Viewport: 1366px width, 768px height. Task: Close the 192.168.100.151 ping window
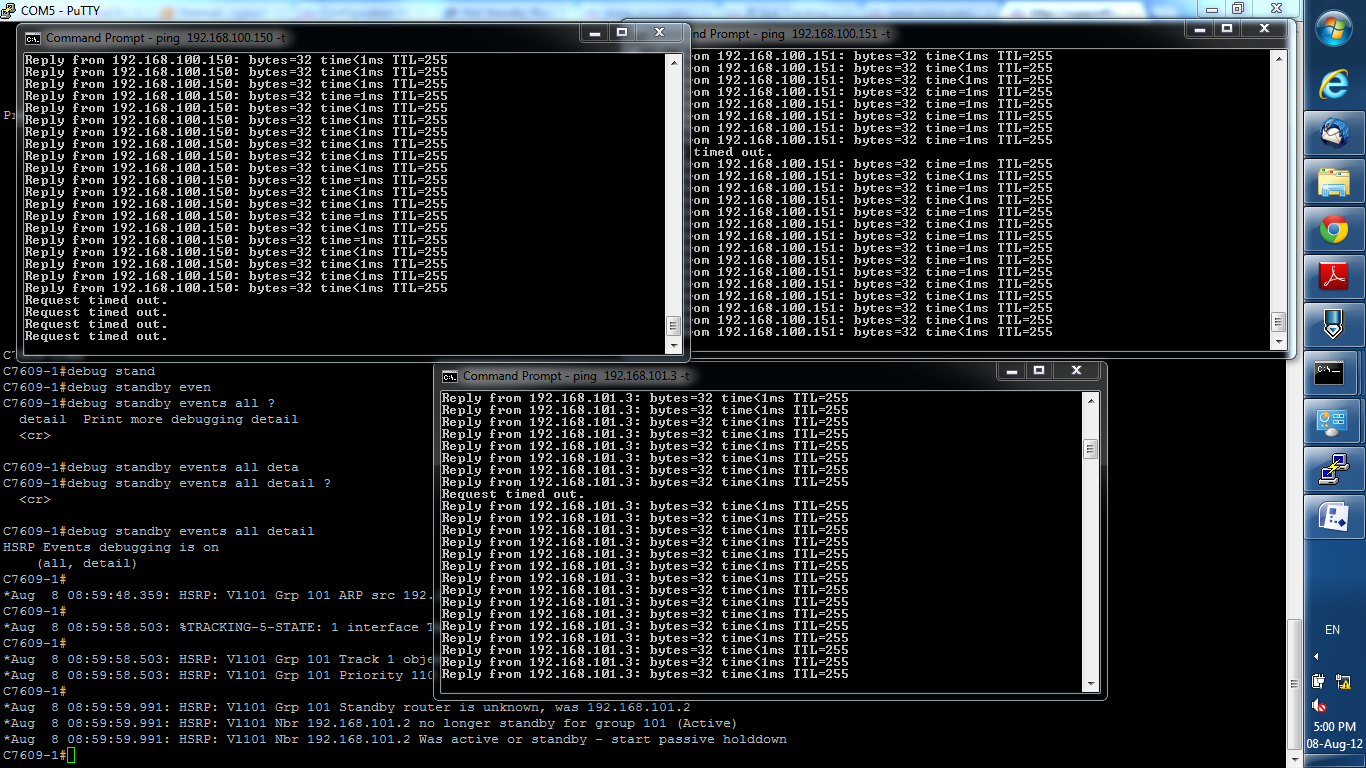(1264, 29)
